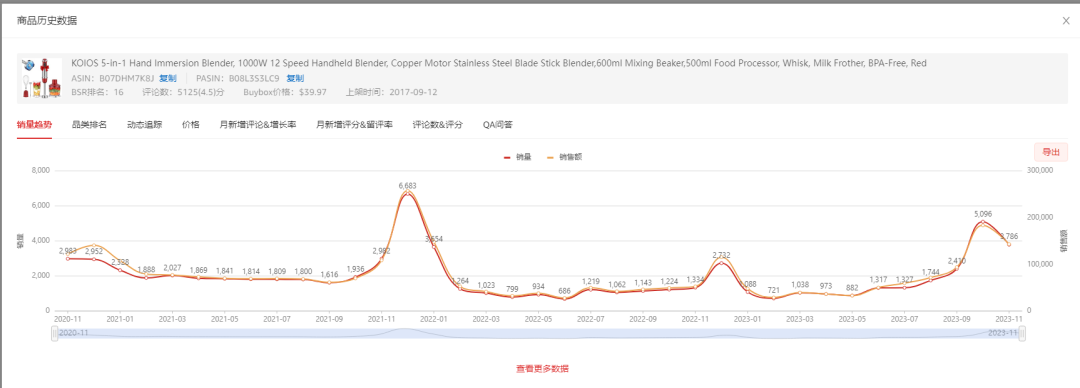The image size is (1080, 388).
Task: Toggle the 销量 legend series
Action: pyautogui.click(x=517, y=157)
